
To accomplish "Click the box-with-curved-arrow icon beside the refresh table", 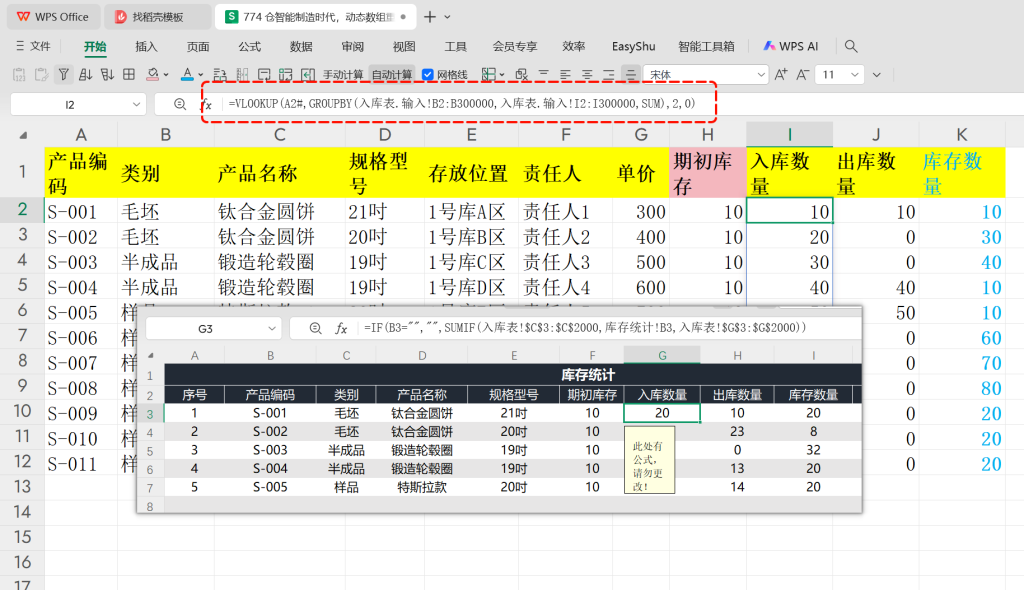I will (x=264, y=74).
